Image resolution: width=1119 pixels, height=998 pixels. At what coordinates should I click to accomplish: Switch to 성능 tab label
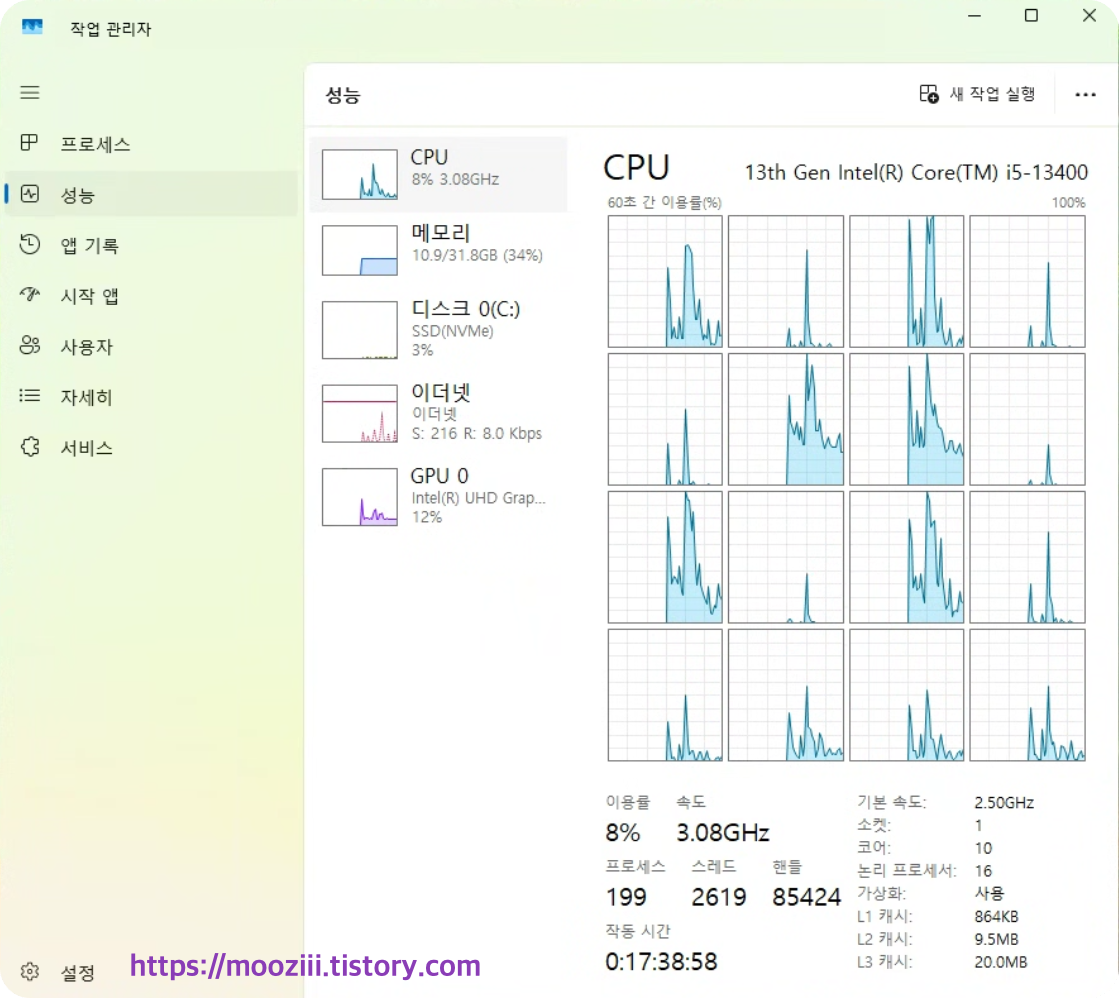(78, 195)
